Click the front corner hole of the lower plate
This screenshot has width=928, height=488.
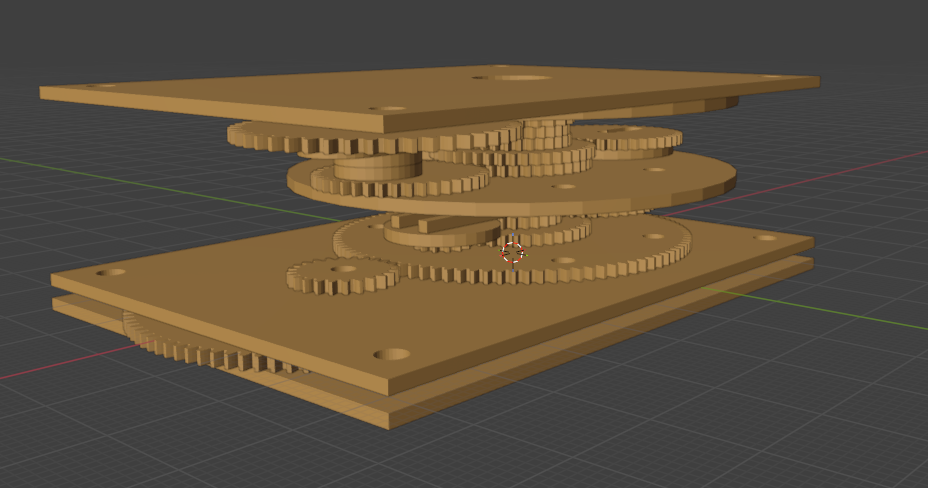[392, 354]
